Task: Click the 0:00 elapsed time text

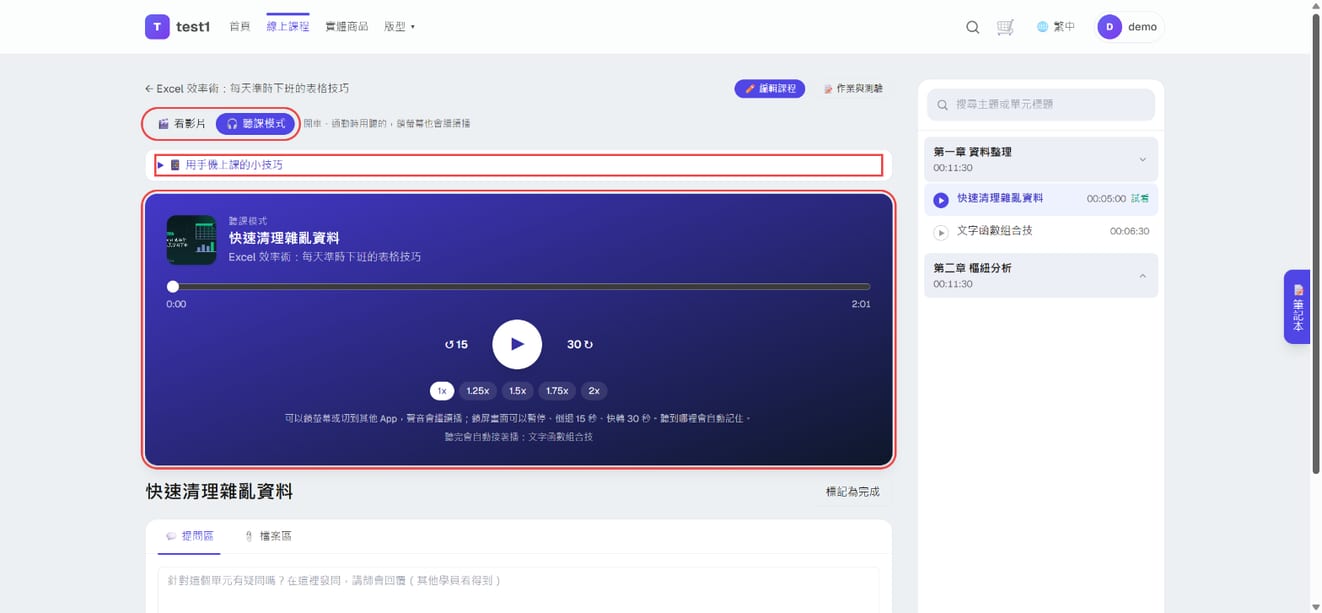Action: coord(176,304)
